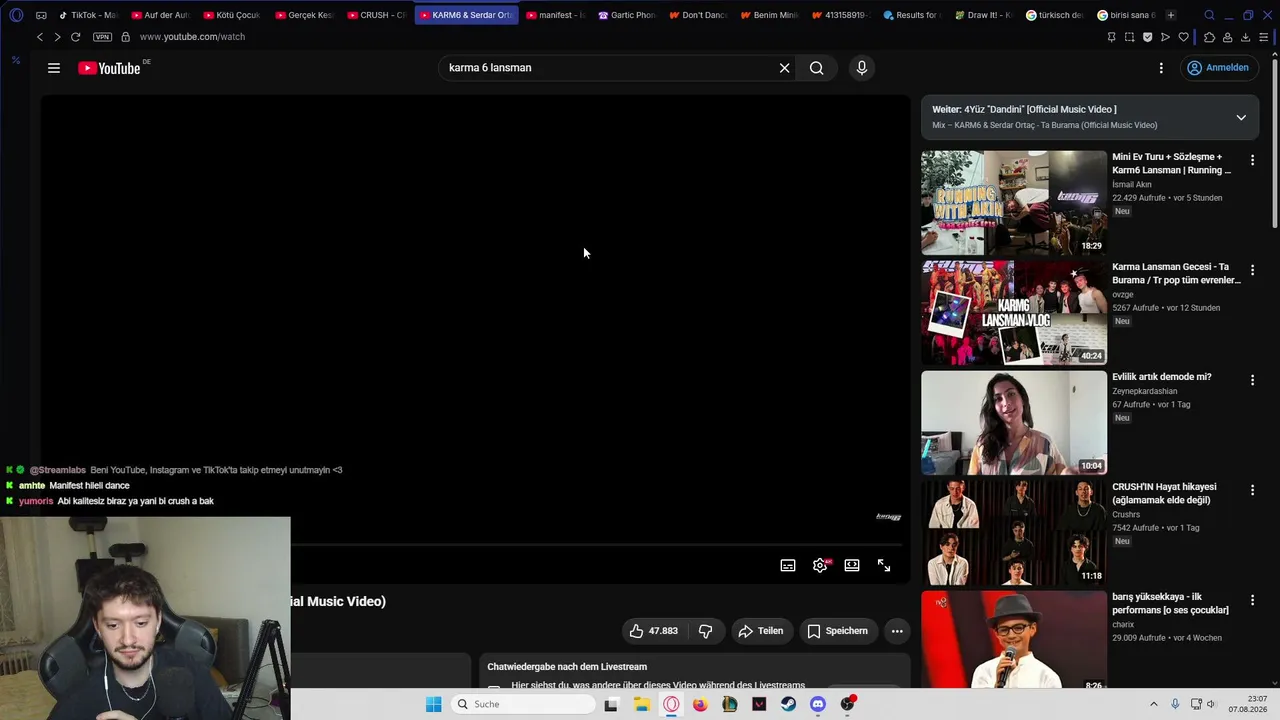The image size is (1280, 720).
Task: Open Steam from the taskbar
Action: (788, 704)
